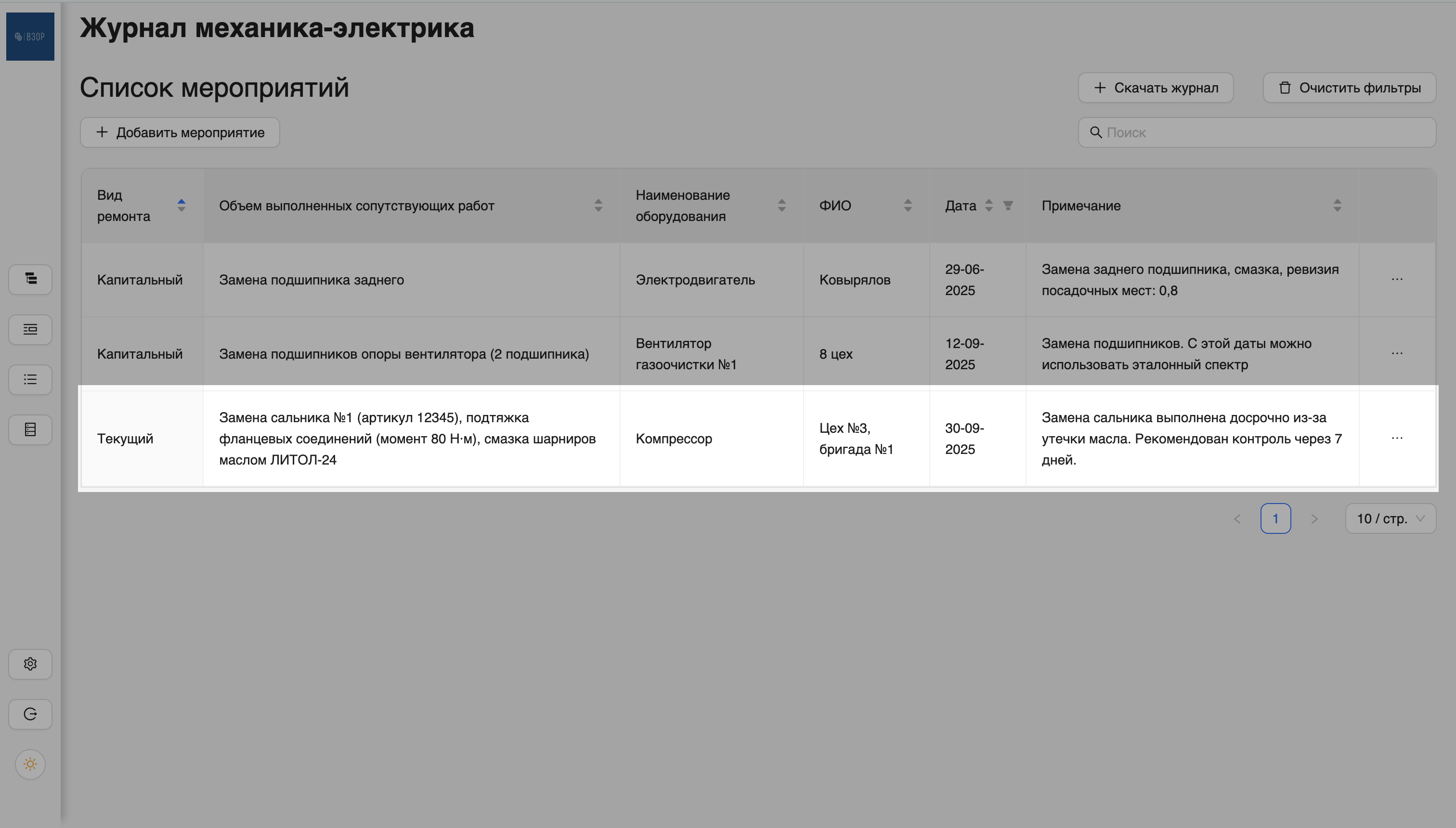Sort the Примечание column
This screenshot has height=828, width=1456.
point(1338,206)
